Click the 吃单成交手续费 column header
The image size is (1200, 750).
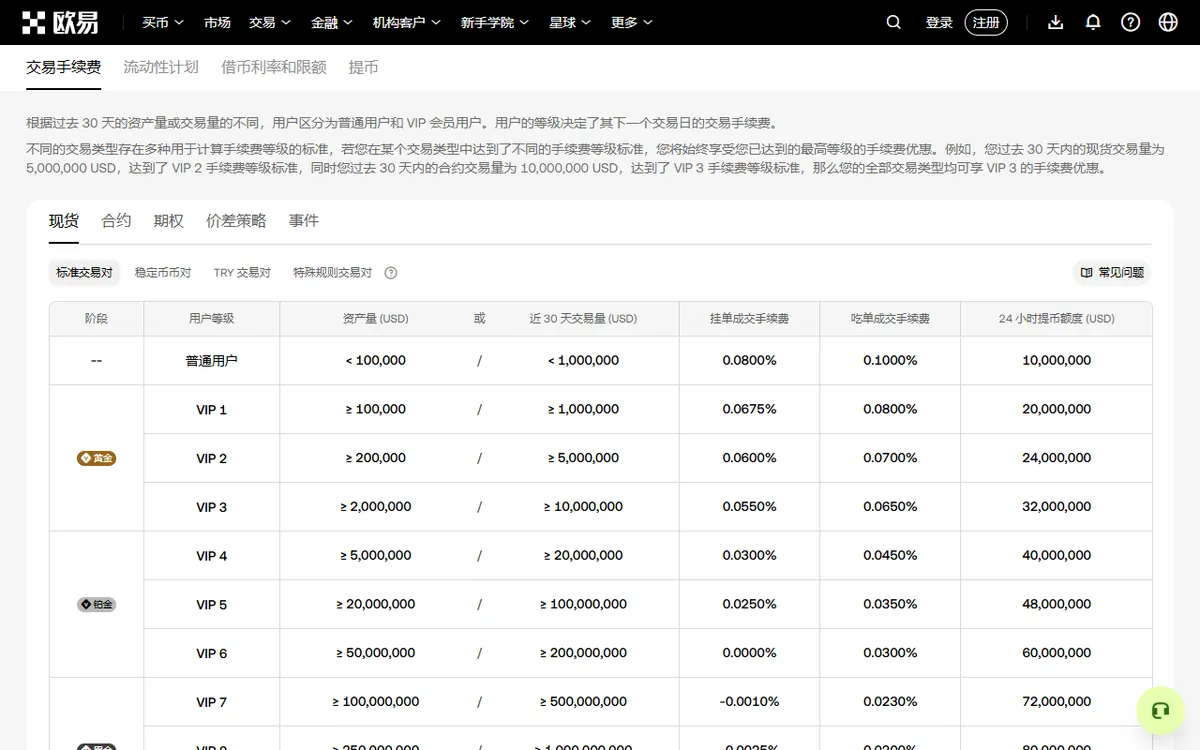point(890,319)
